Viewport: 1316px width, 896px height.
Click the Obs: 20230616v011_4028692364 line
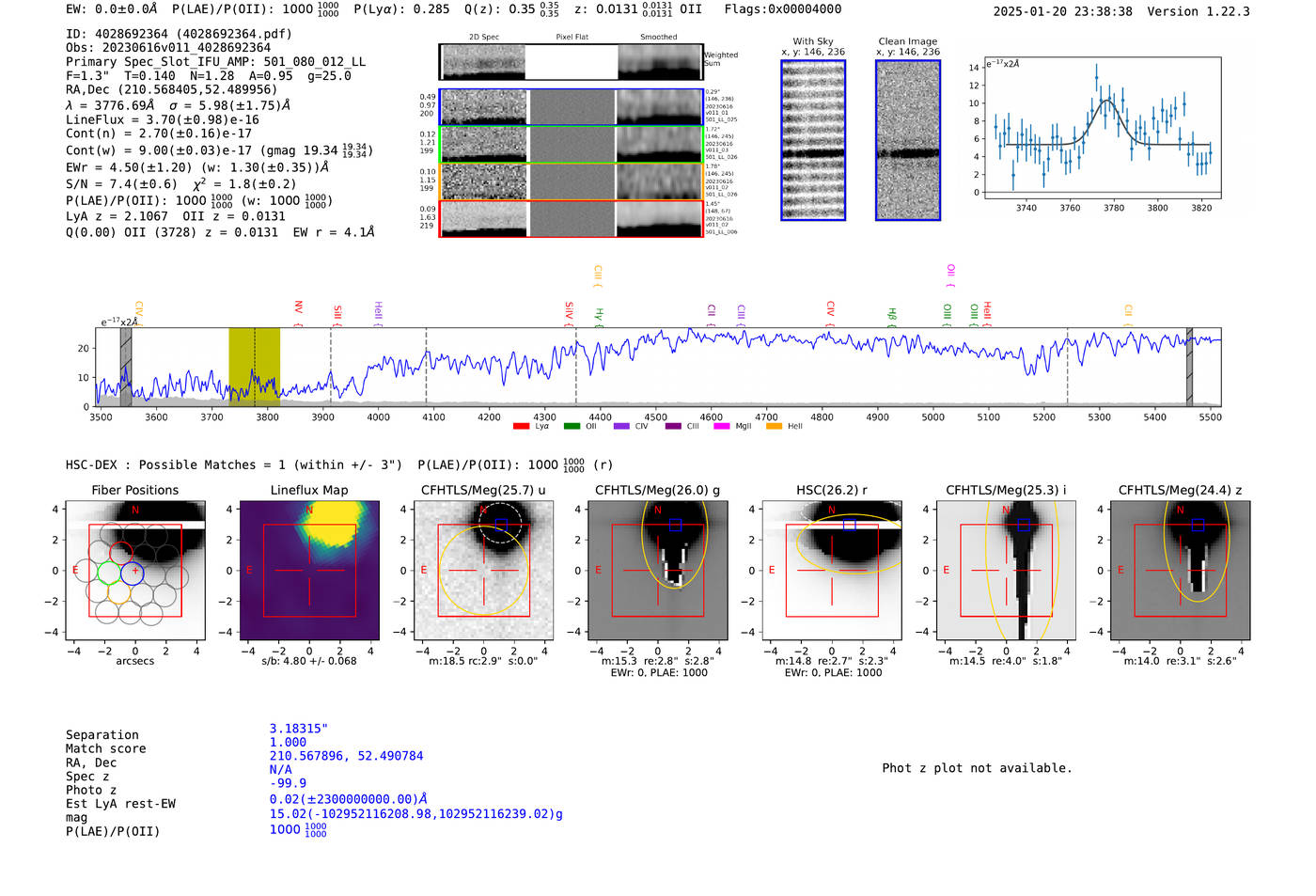pyautogui.click(x=168, y=48)
